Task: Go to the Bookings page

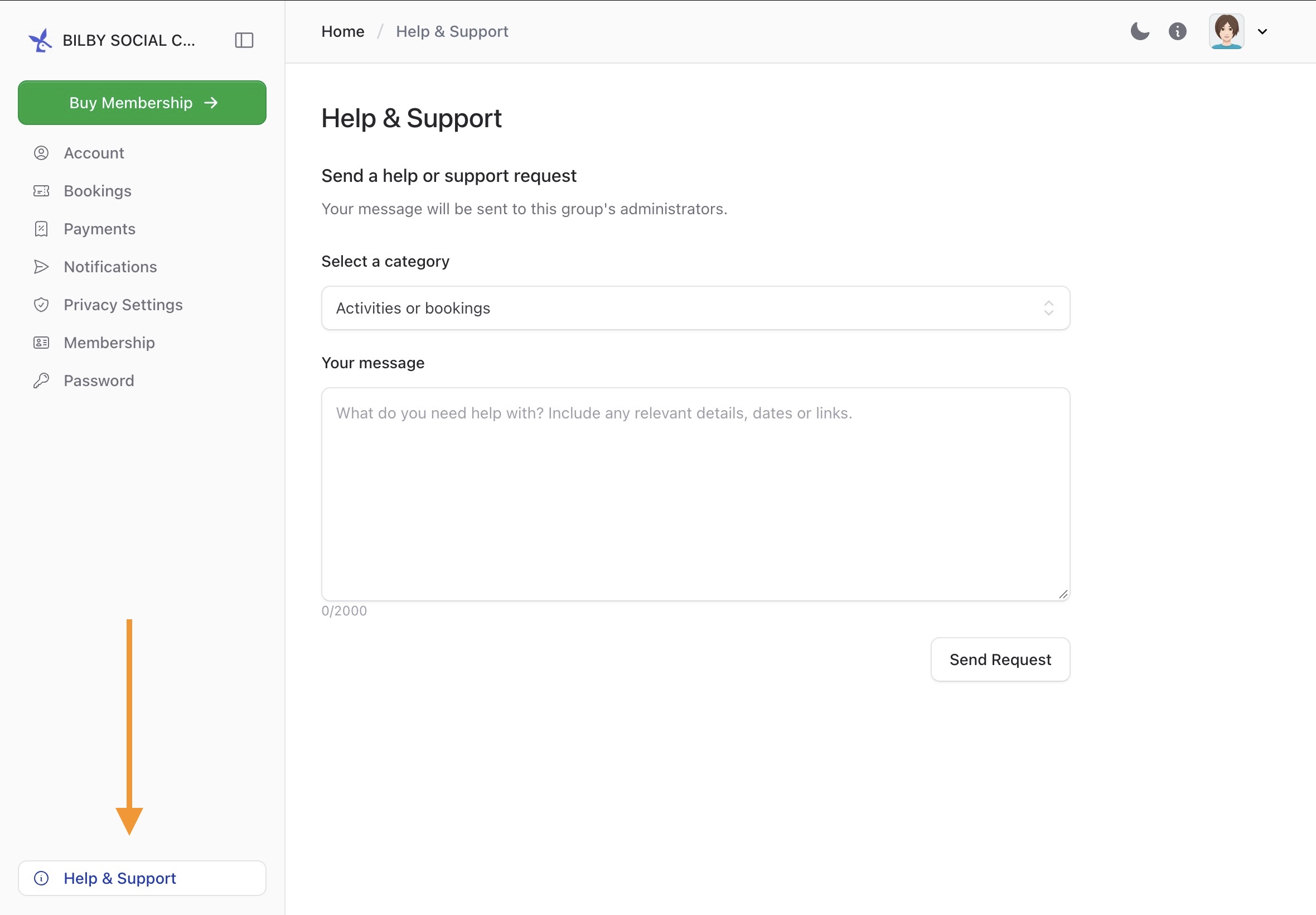Action: pos(142,191)
